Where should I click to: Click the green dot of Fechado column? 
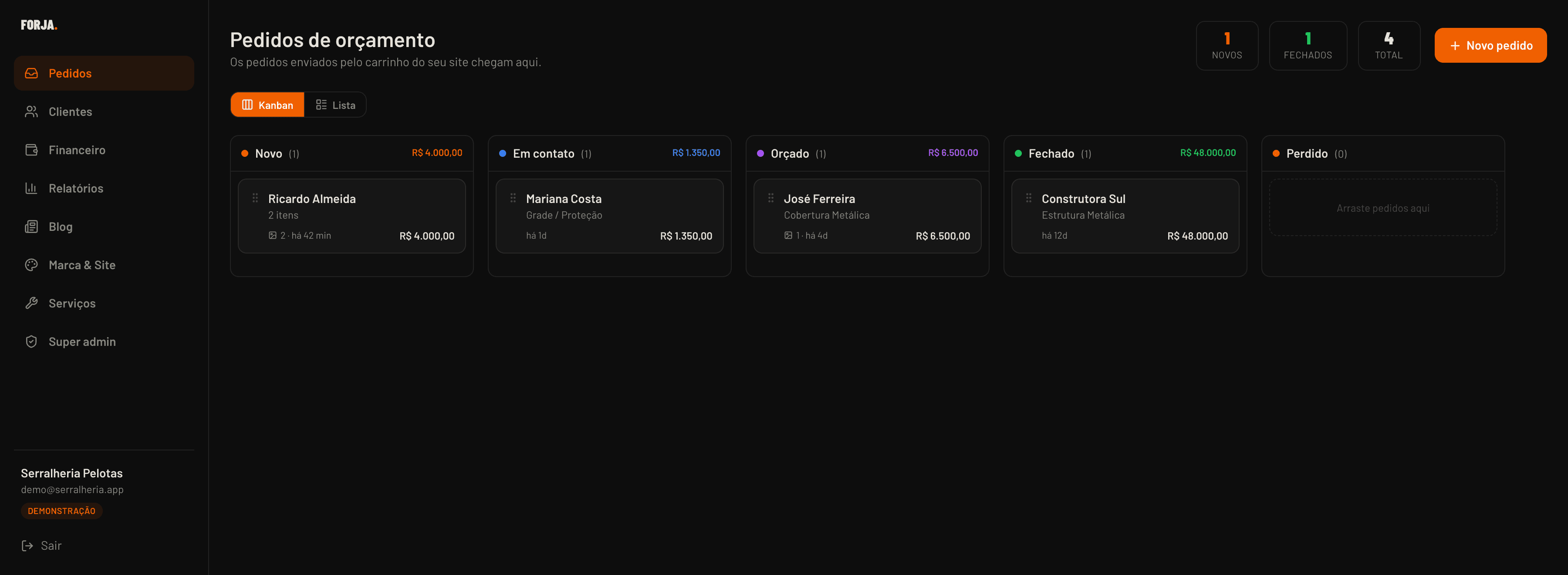click(x=1018, y=153)
